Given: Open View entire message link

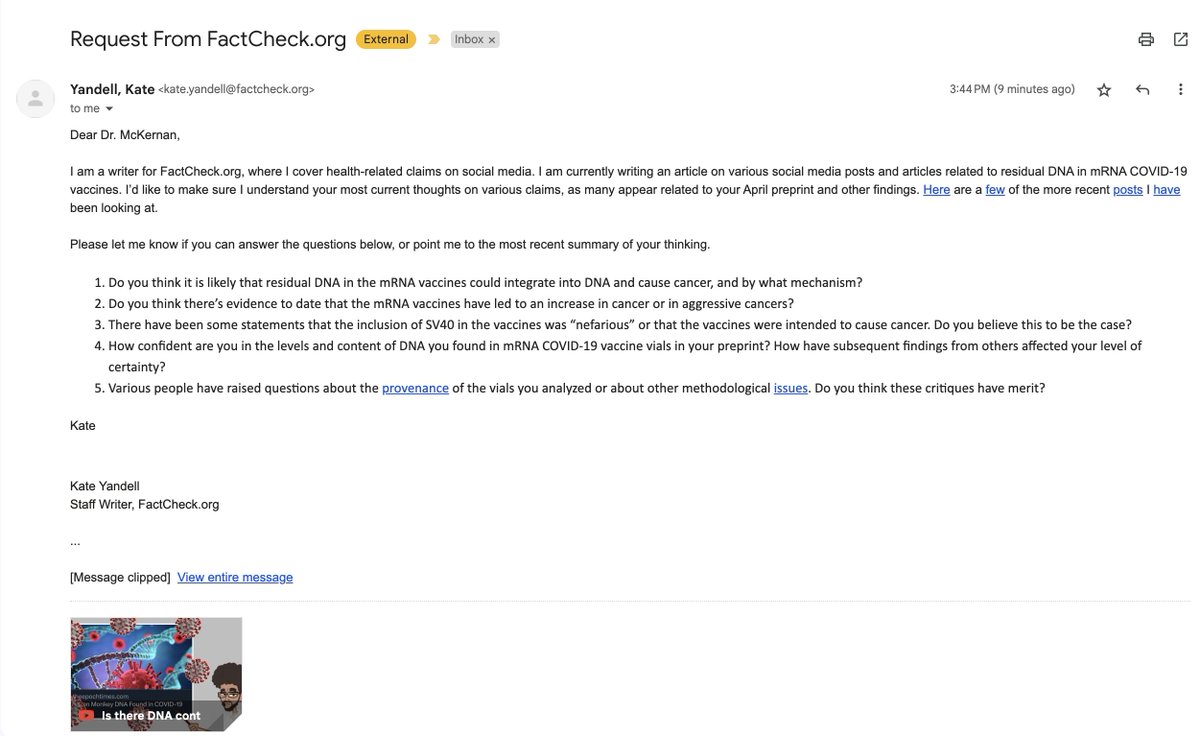Looking at the screenshot, I should (x=235, y=577).
